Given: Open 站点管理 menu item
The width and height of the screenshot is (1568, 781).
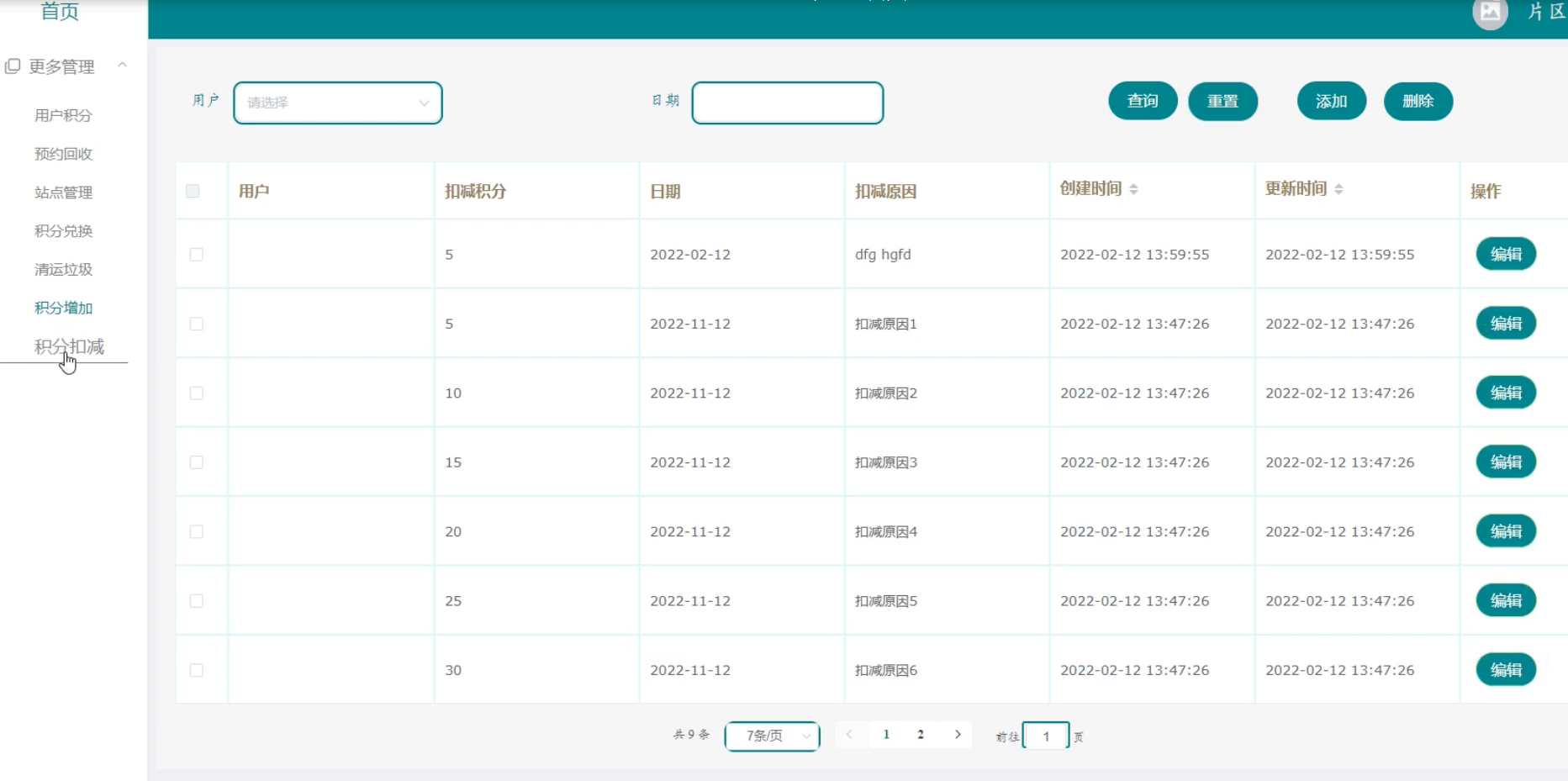Looking at the screenshot, I should pos(63,193).
